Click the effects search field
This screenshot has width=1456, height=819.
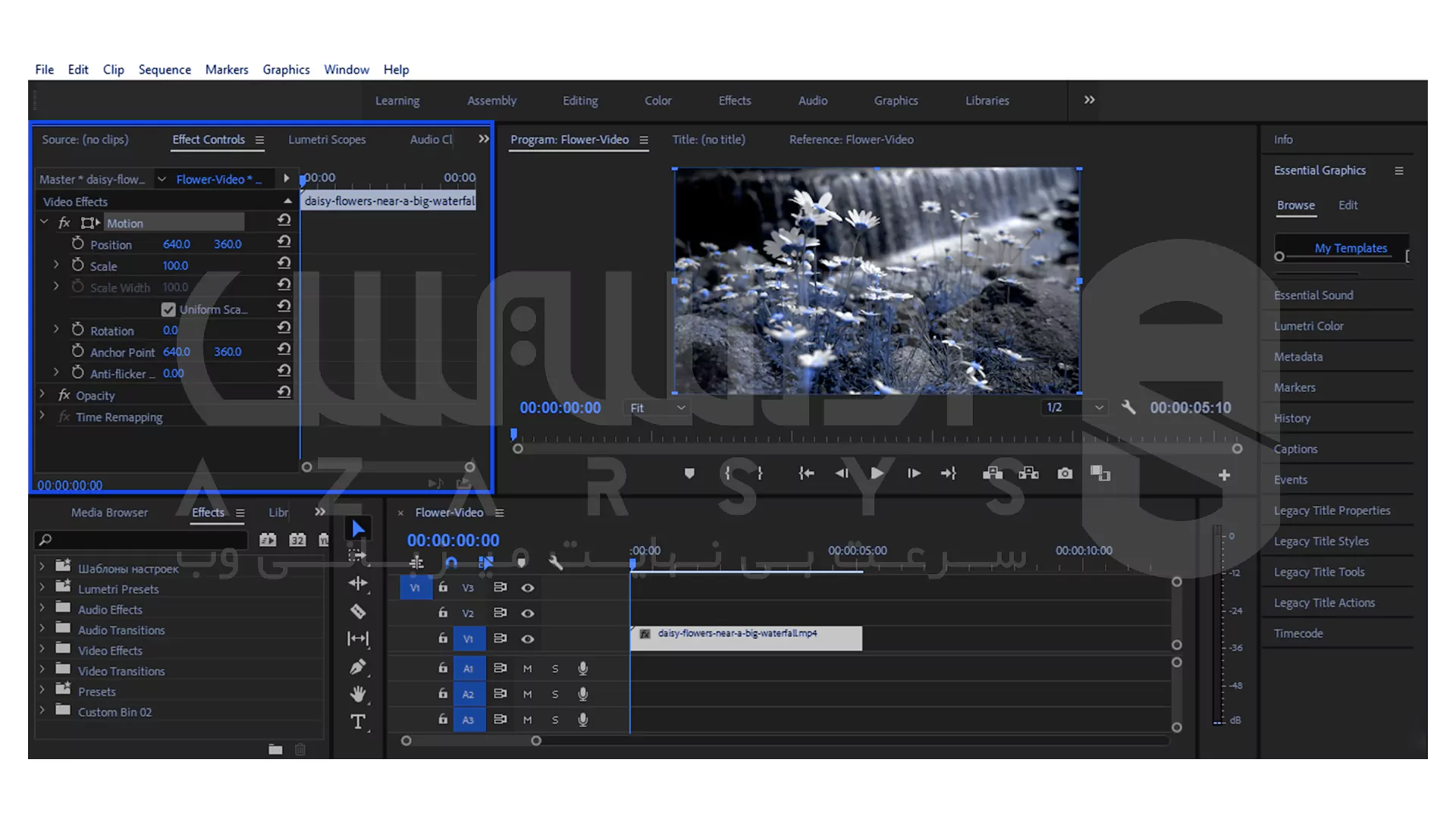point(144,539)
